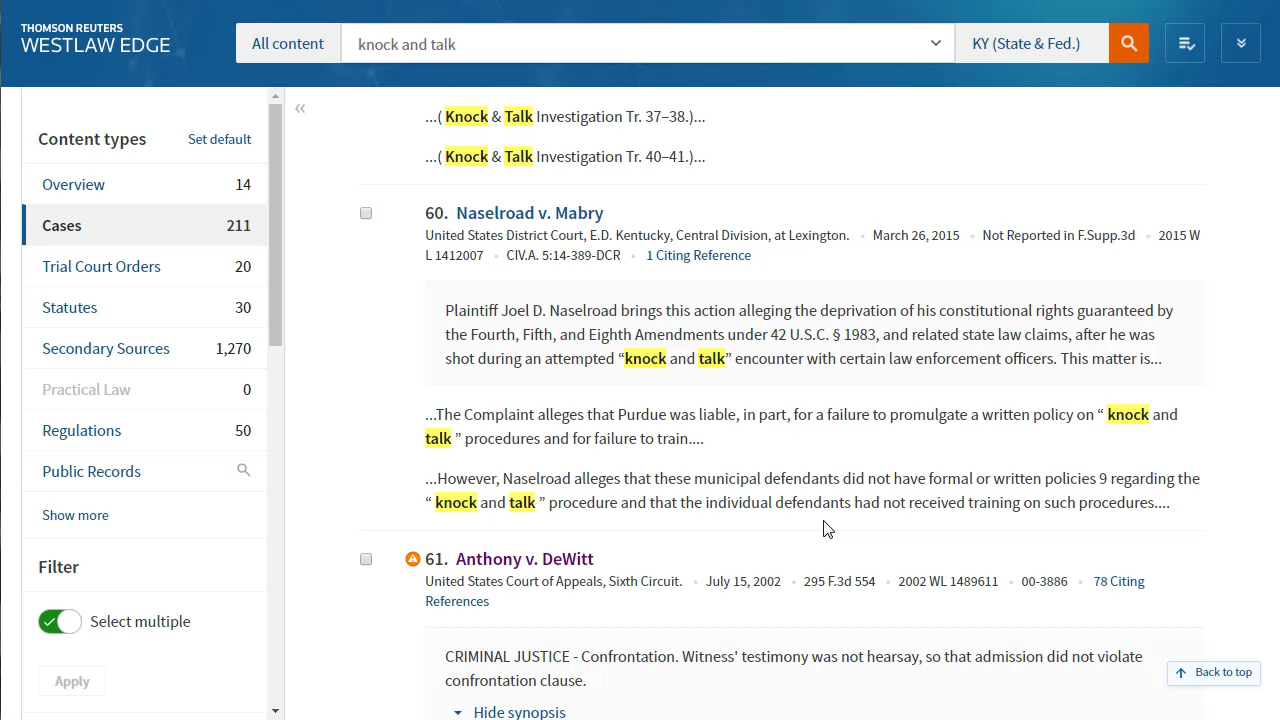Open the search box suggestions dropdown arrow

[936, 44]
